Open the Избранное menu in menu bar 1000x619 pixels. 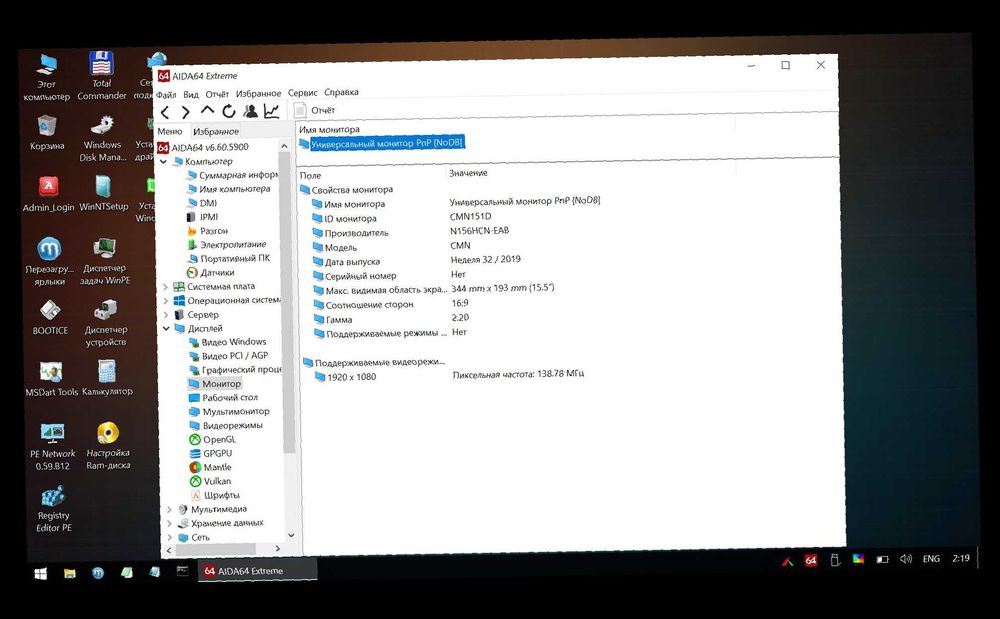tap(258, 93)
